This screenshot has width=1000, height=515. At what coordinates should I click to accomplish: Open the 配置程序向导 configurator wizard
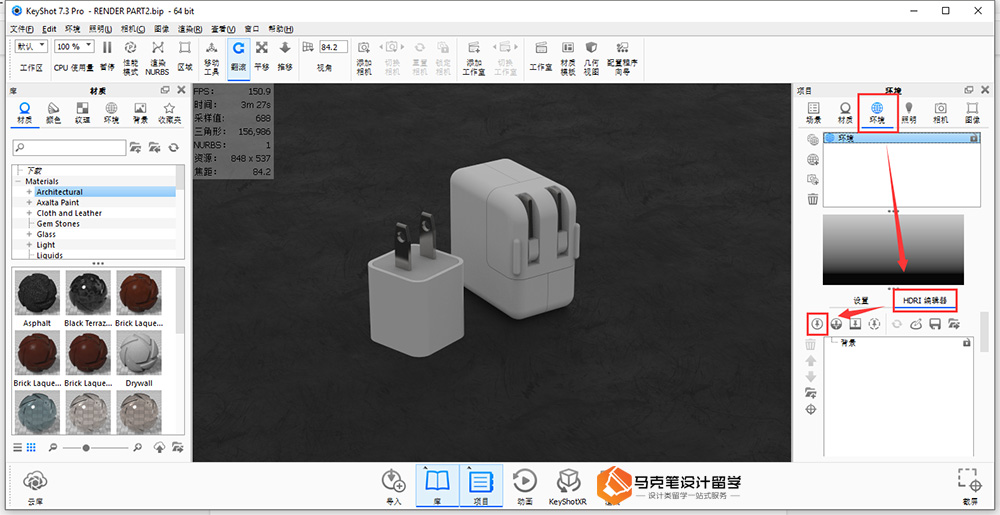click(x=622, y=58)
